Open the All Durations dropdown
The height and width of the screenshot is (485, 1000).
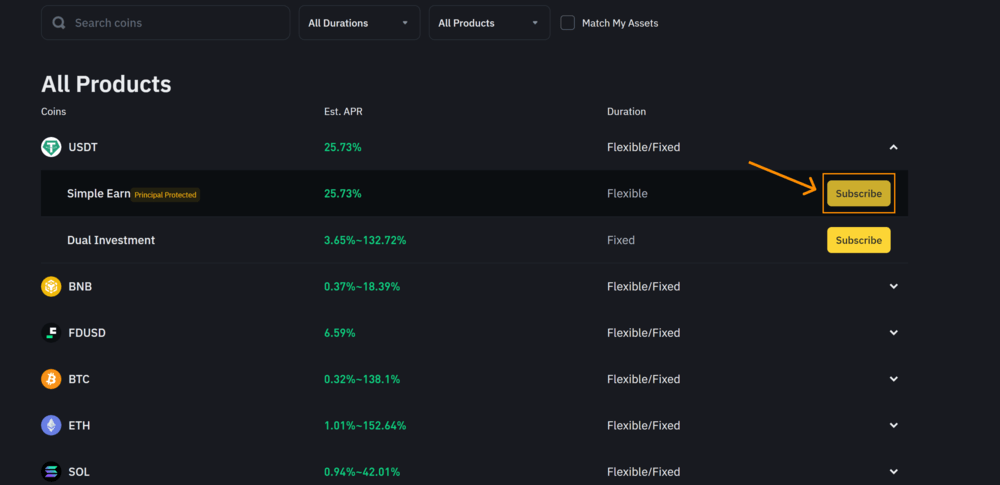point(359,23)
